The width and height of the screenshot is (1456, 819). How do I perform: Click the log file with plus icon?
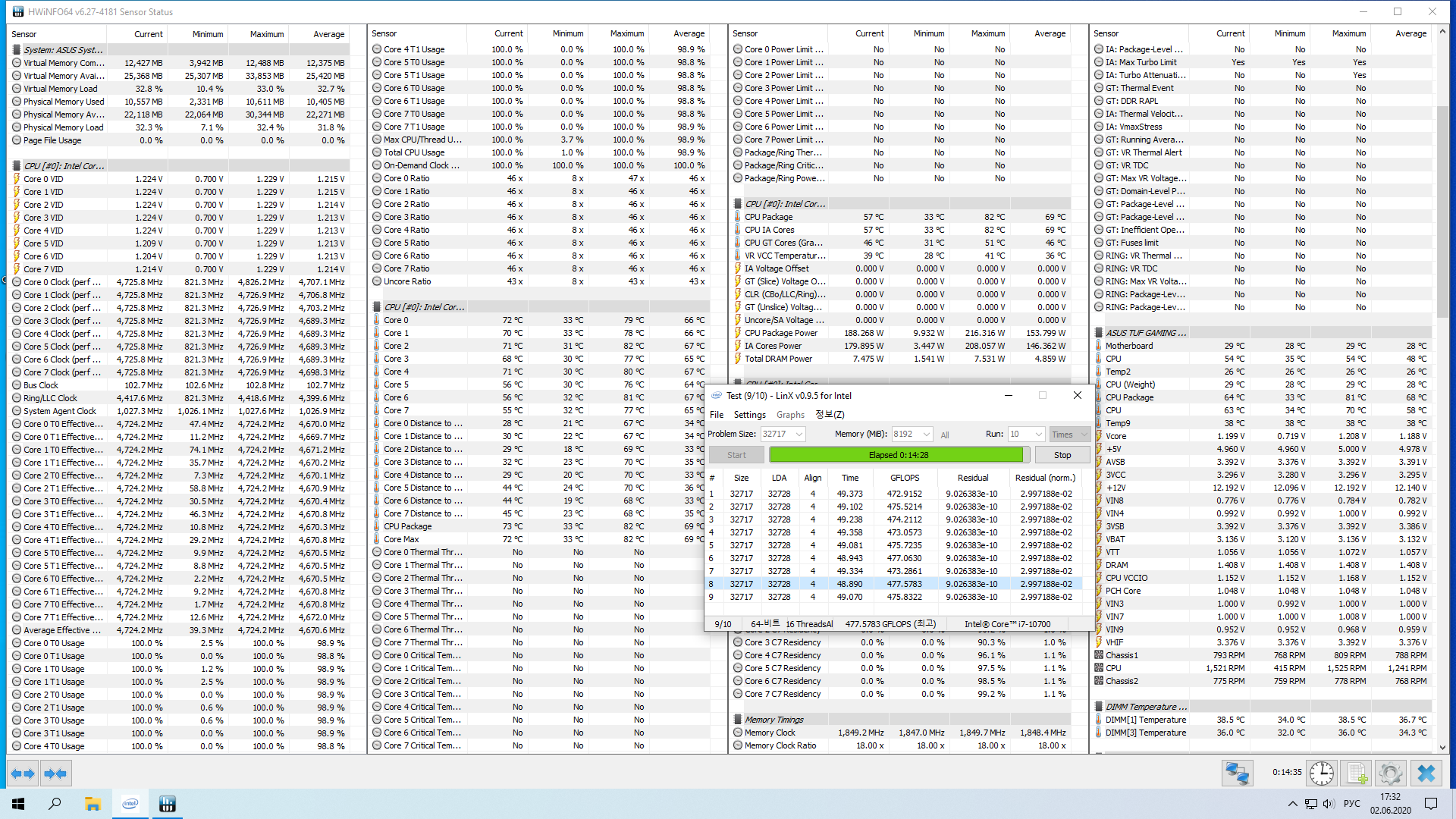pos(1356,773)
